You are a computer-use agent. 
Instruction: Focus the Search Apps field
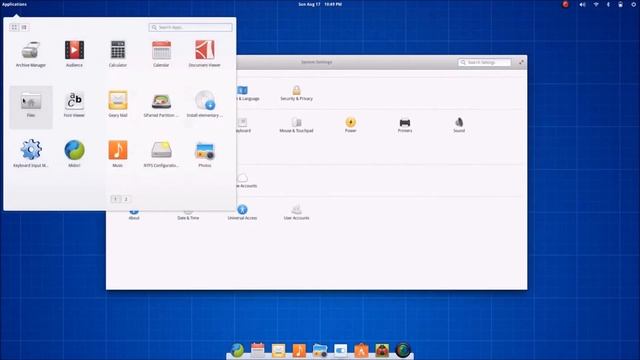[191, 27]
